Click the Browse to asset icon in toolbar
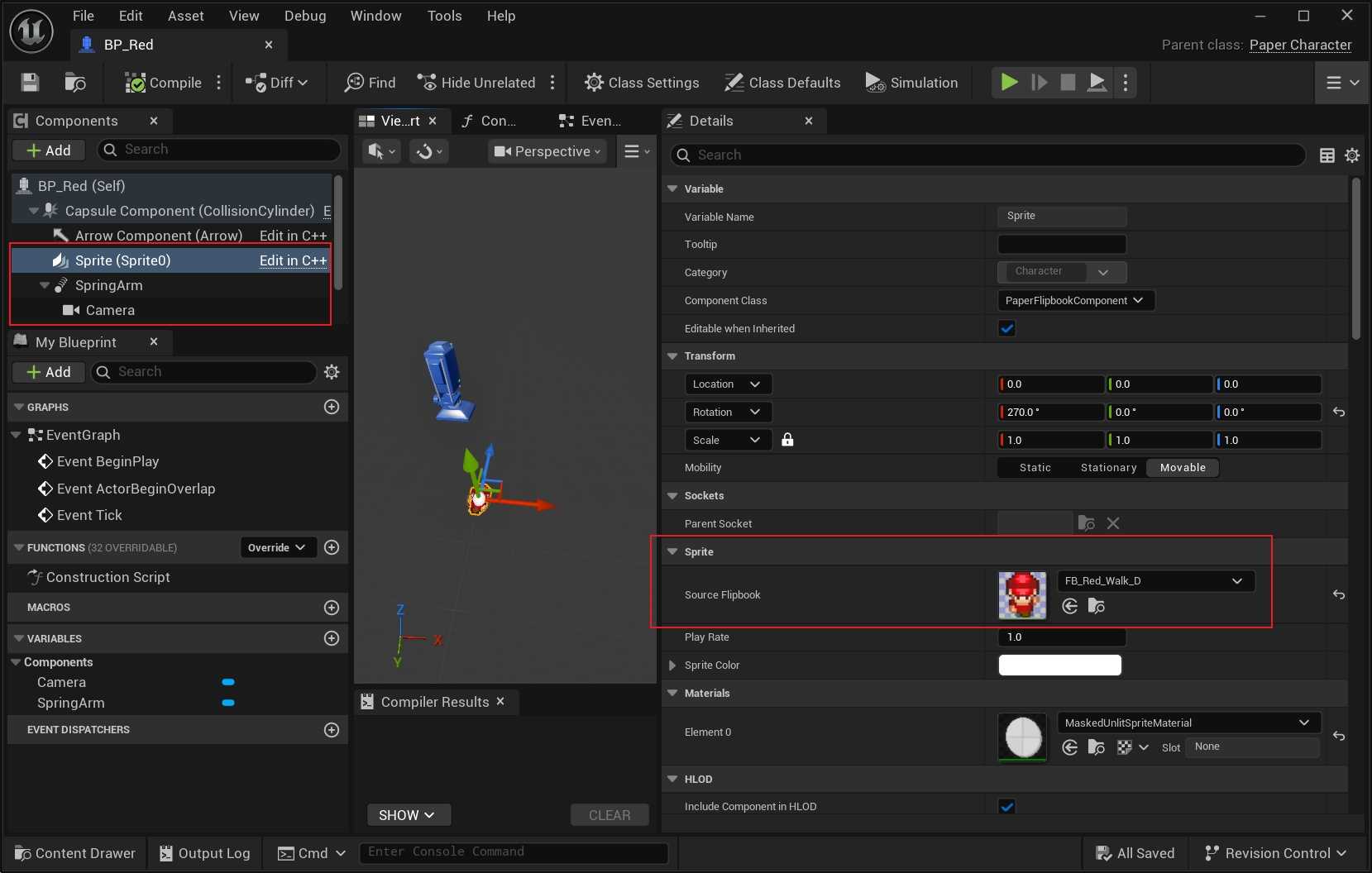 pyautogui.click(x=74, y=82)
